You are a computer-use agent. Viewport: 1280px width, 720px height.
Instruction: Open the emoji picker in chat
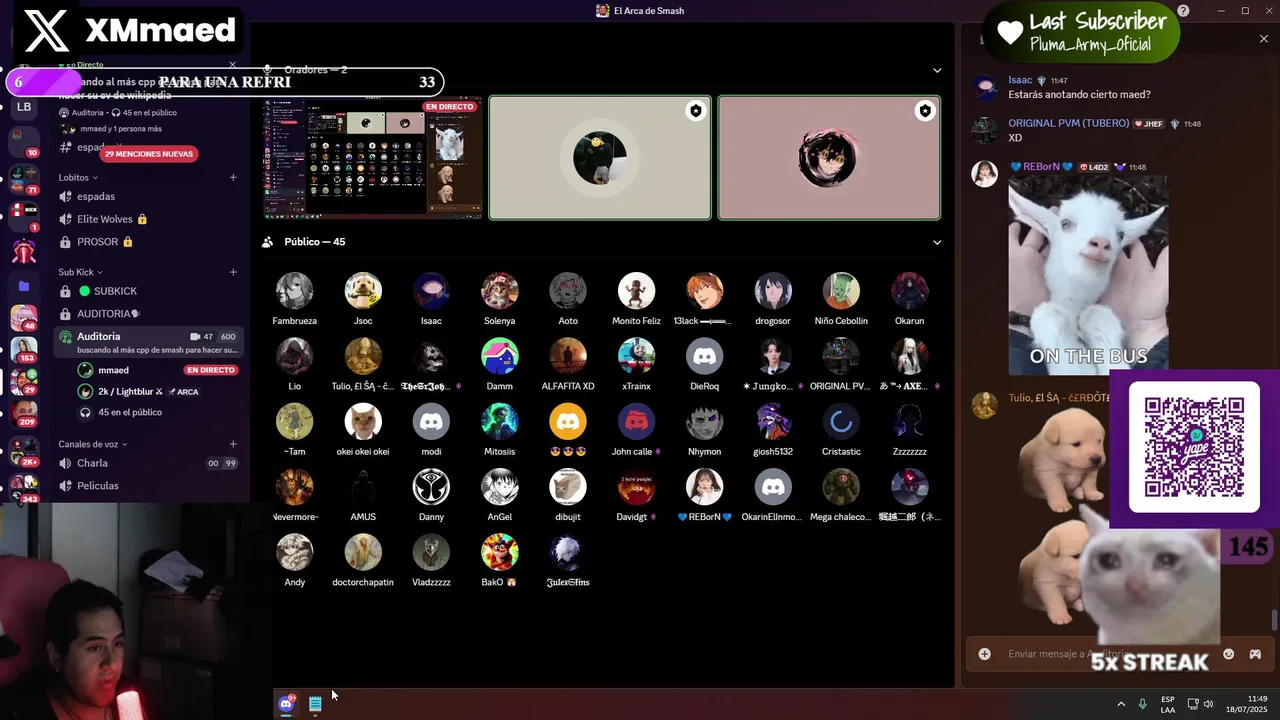(1228, 654)
